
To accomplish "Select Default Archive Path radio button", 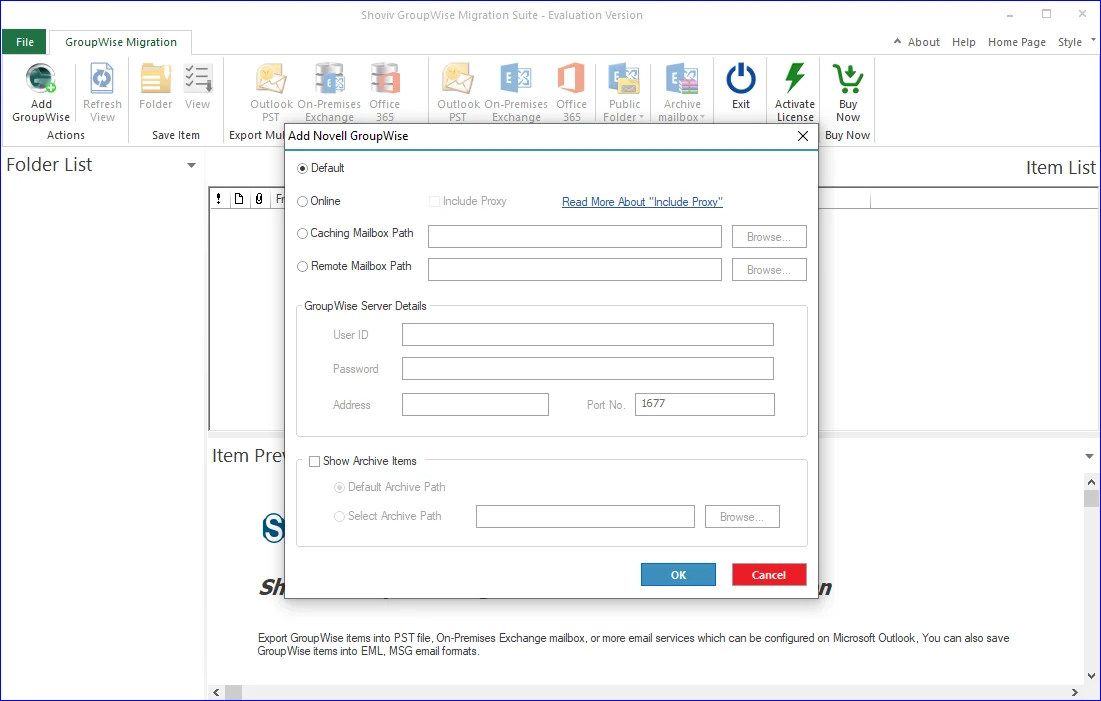I will (x=339, y=487).
